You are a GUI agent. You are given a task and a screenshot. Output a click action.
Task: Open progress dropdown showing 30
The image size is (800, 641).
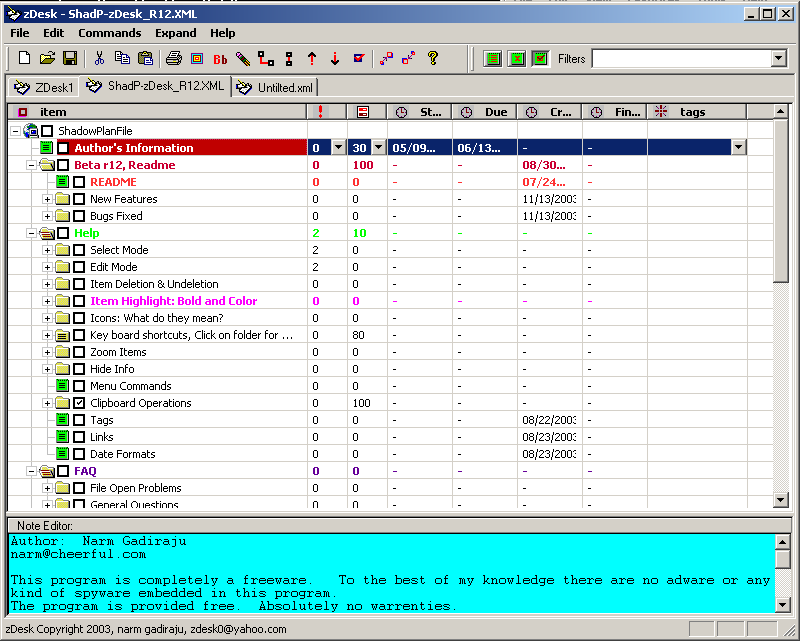(379, 147)
